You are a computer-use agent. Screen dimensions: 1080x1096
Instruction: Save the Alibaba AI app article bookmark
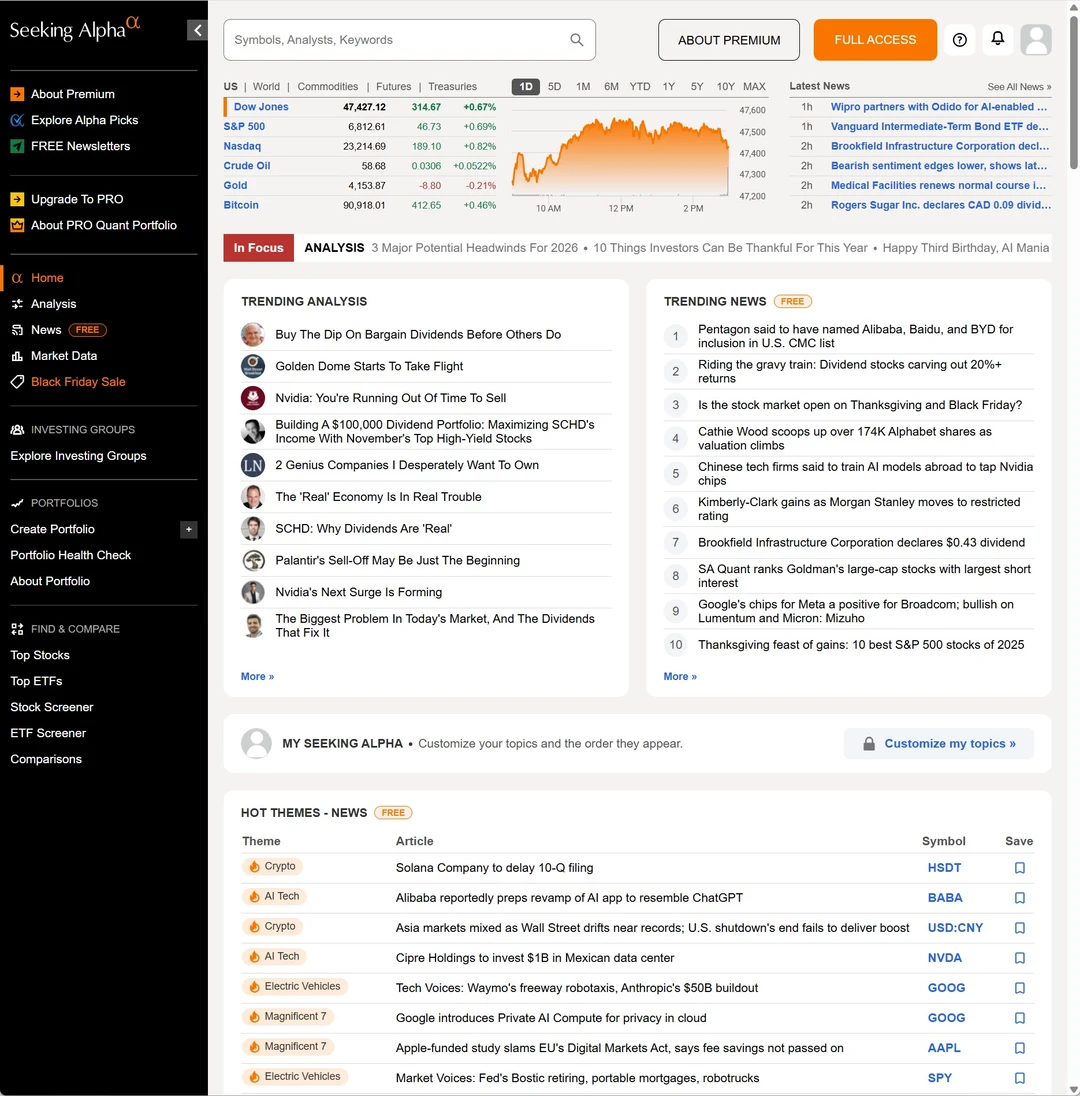point(1020,897)
